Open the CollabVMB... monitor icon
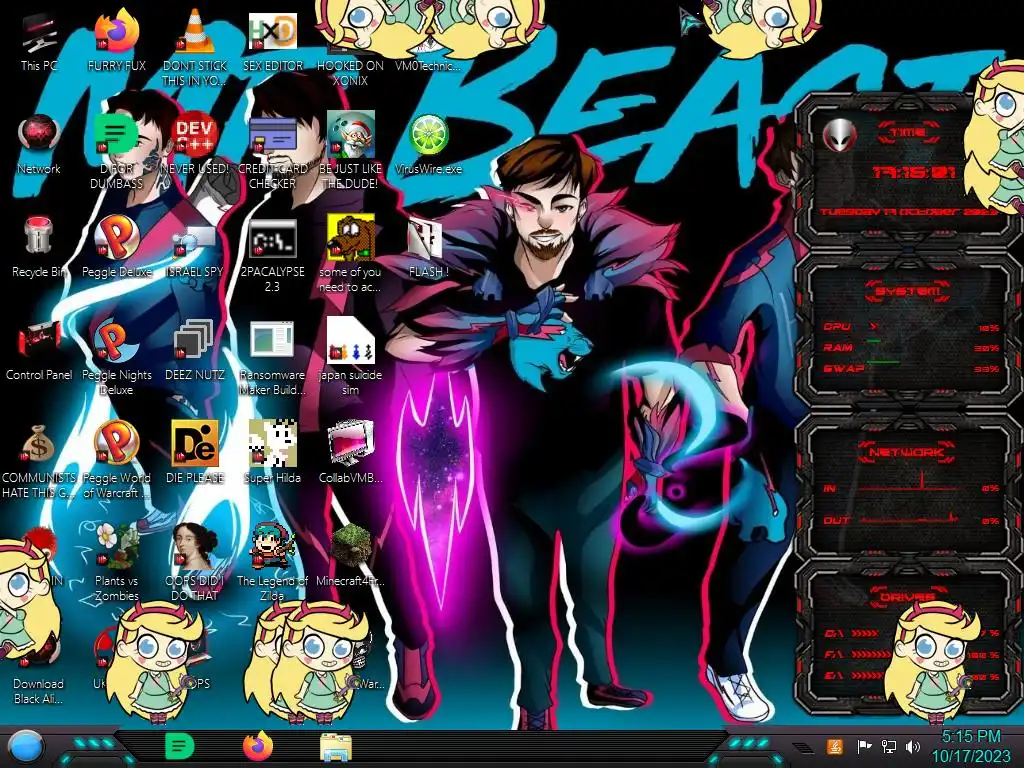This screenshot has height=768, width=1024. pyautogui.click(x=350, y=453)
